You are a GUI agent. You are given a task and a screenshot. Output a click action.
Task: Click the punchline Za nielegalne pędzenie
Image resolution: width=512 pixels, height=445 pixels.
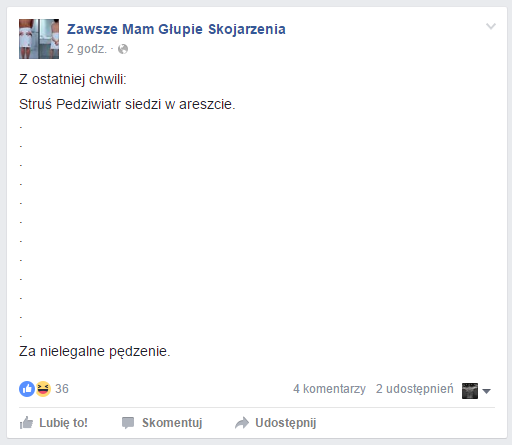click(x=95, y=351)
